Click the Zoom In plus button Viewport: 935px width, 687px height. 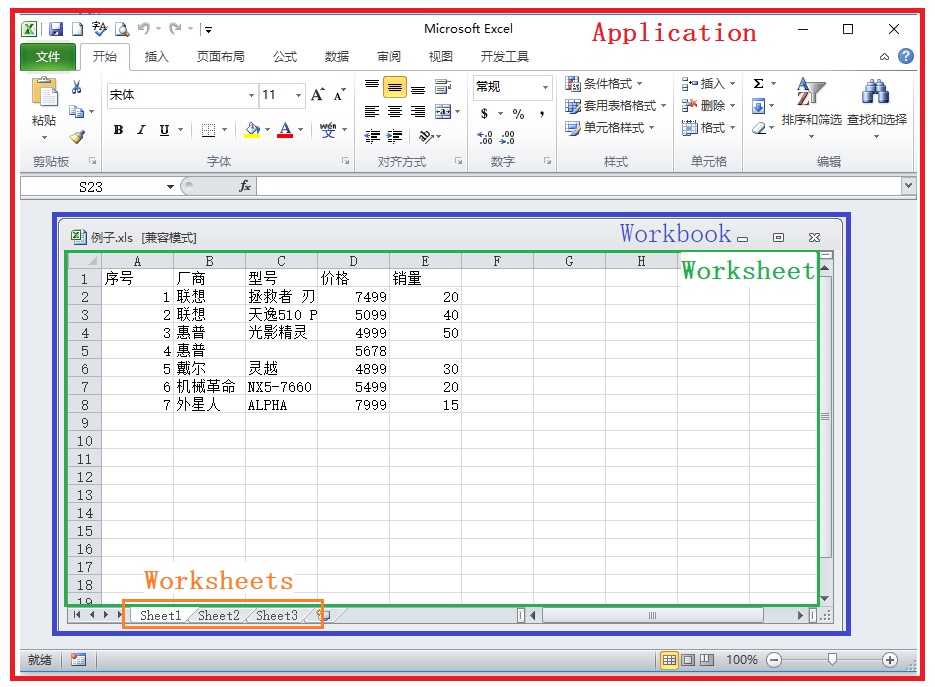[x=890, y=660]
